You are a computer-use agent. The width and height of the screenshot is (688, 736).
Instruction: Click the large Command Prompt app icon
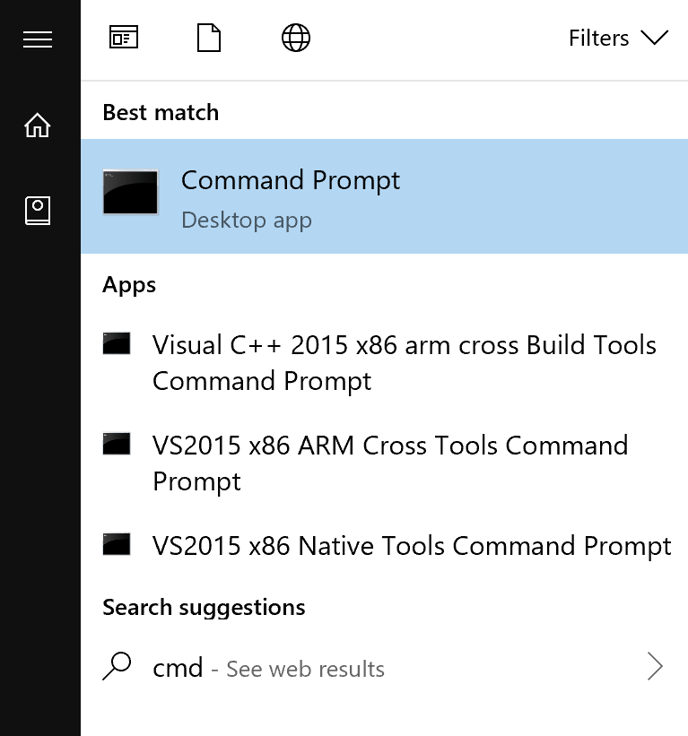130,193
